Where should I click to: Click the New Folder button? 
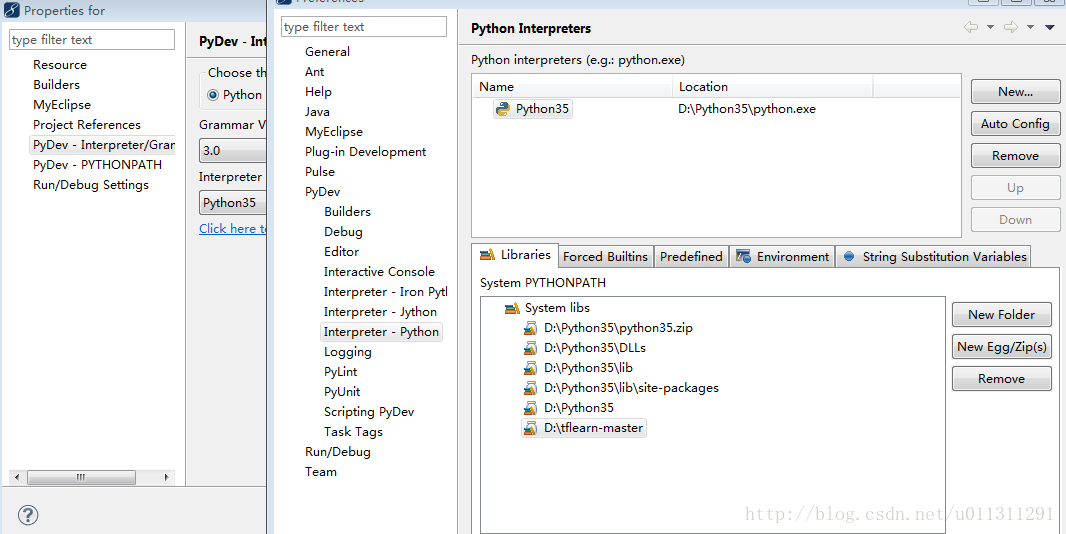(x=1001, y=314)
